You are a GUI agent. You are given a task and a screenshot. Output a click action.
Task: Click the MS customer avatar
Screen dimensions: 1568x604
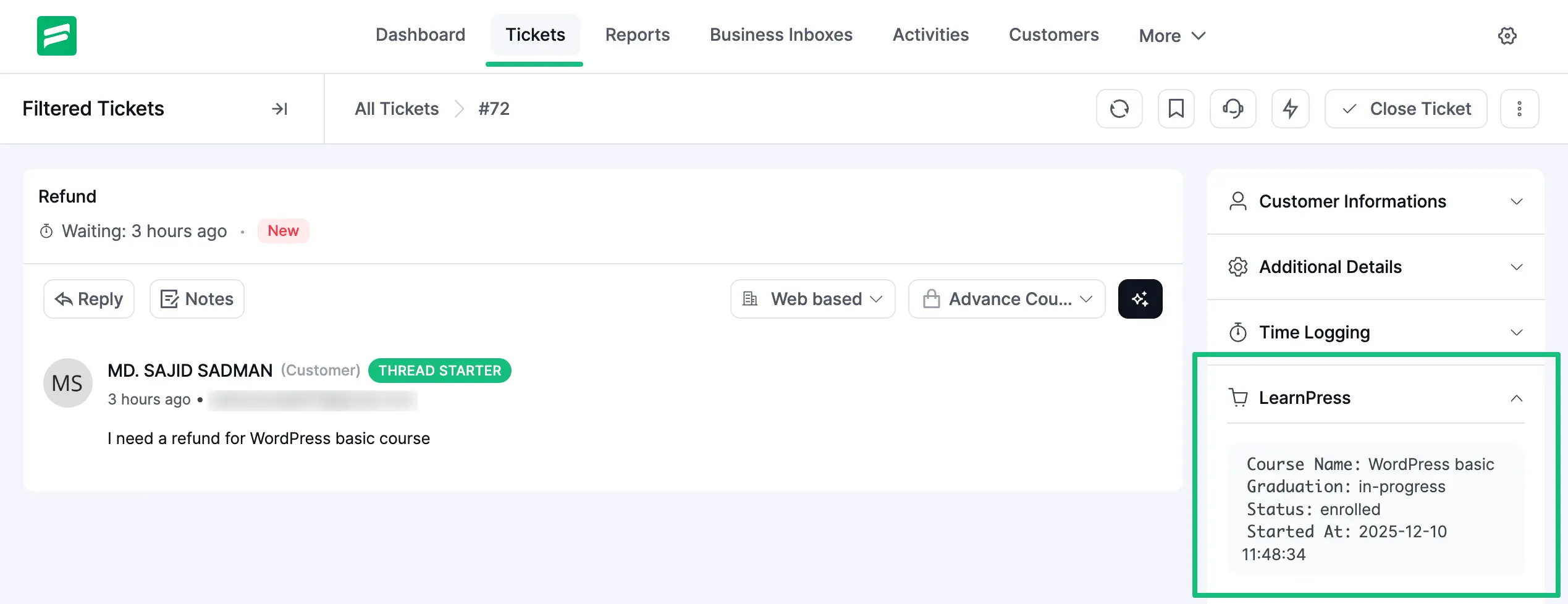tap(67, 382)
